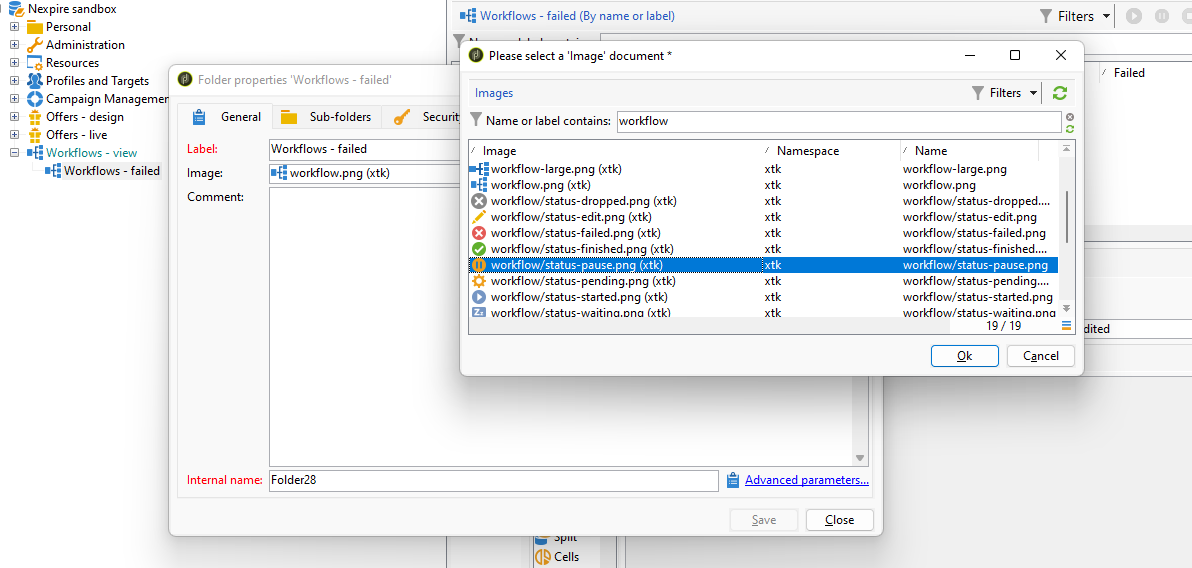This screenshot has height=568, width=1192.
Task: Collapse the Workflows - view node
Action: coord(14,153)
